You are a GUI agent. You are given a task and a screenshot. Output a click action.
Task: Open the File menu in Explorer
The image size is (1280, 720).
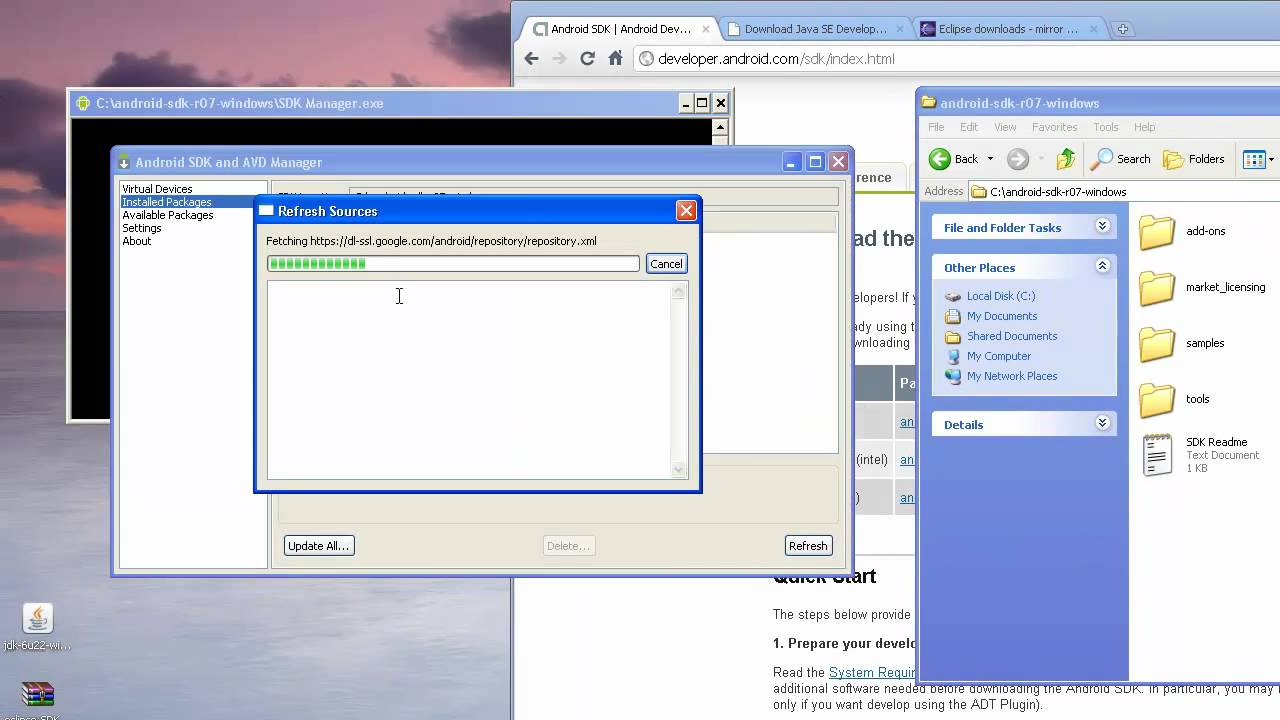click(936, 127)
